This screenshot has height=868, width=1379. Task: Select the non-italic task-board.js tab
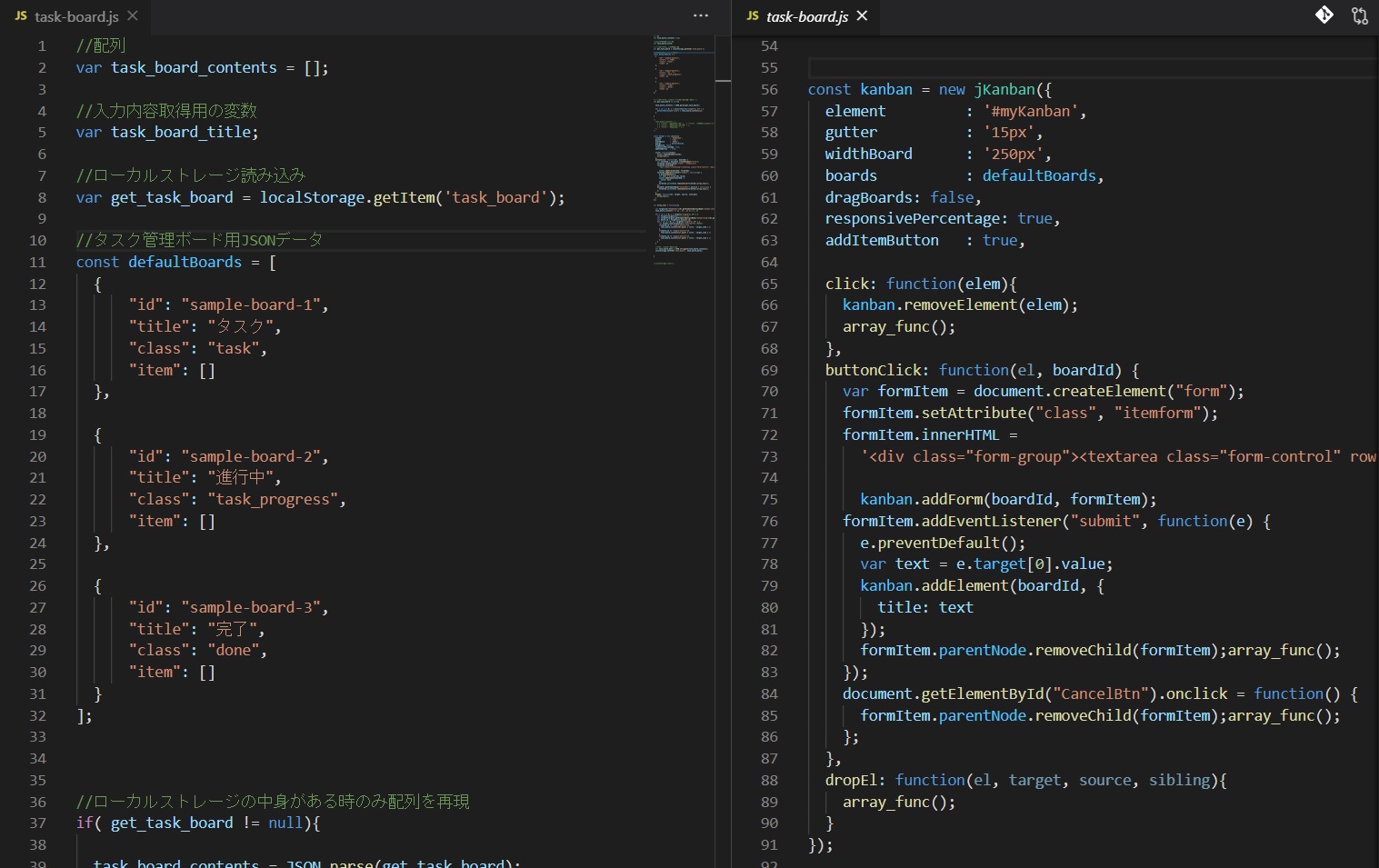click(76, 16)
